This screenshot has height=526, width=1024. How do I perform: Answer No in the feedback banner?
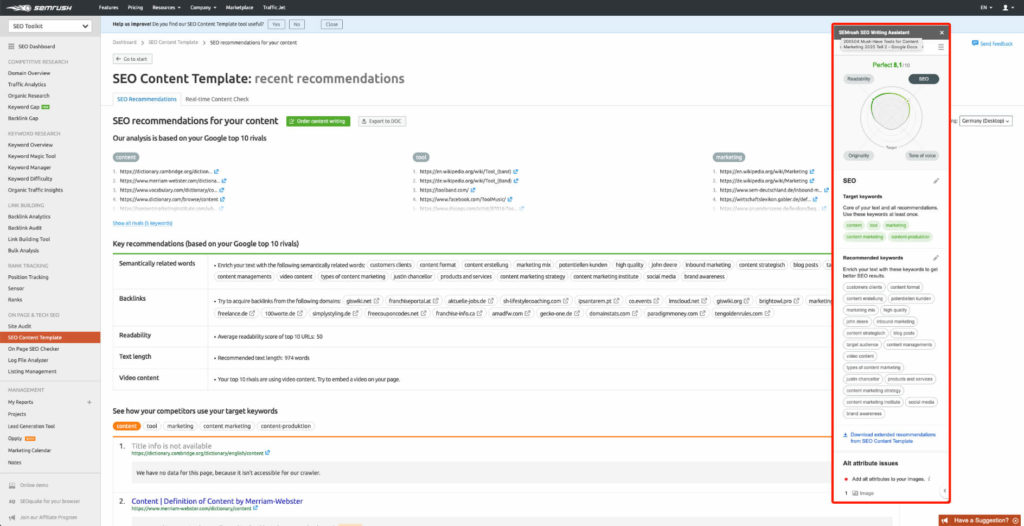[x=296, y=24]
